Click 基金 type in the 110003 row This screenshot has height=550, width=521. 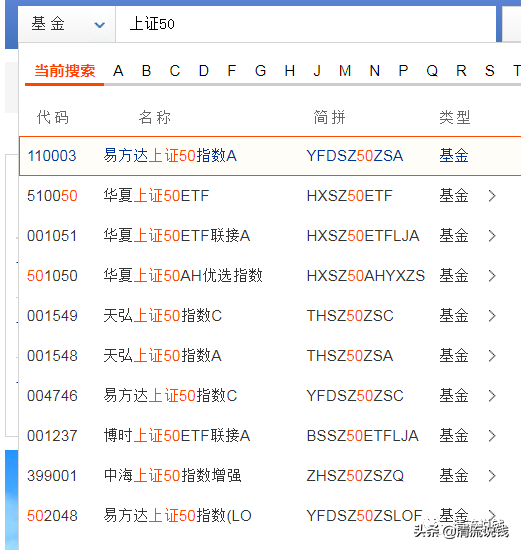click(x=454, y=156)
